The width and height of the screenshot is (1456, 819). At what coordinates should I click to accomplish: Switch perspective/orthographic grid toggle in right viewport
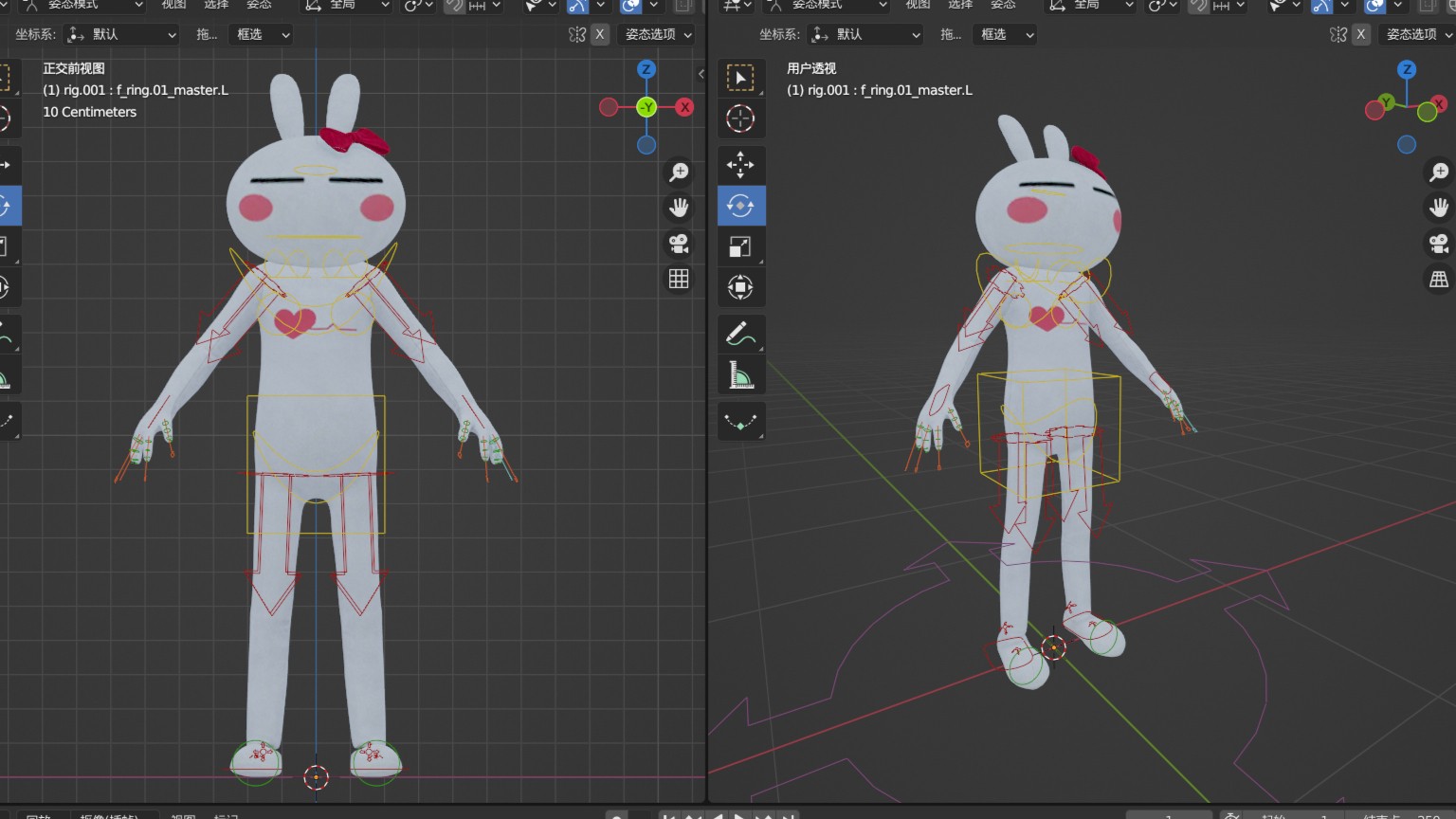pos(1439,279)
